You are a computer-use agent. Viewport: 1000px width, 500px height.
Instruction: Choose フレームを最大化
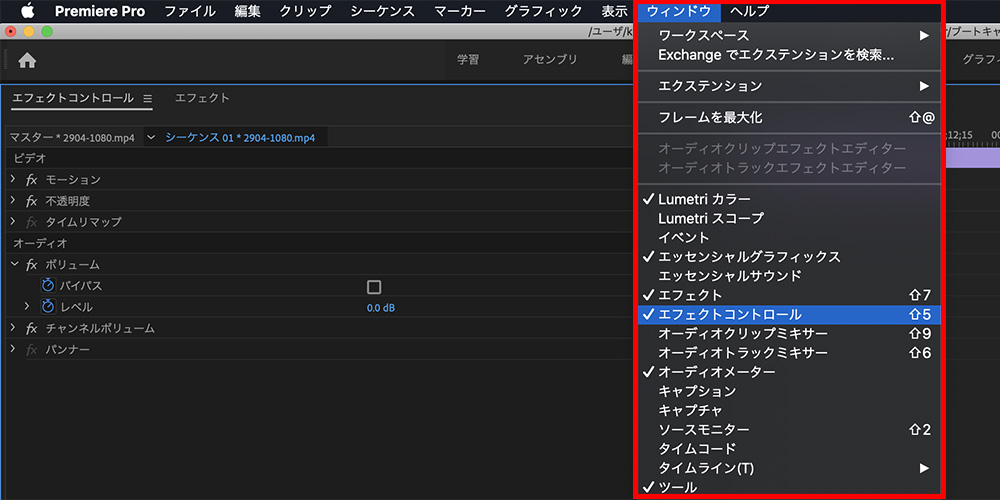tap(791, 117)
